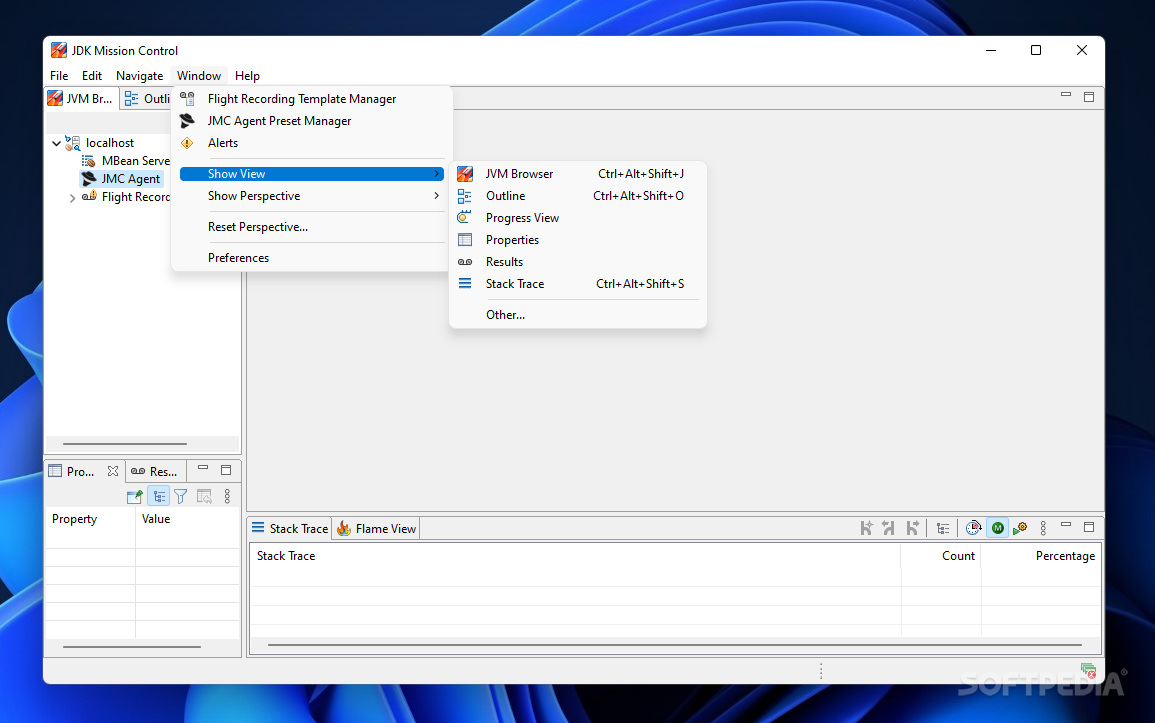Screen dimensions: 1155x723
Task: Click the clock icon in Stack Trace toolbar
Action: tap(973, 528)
